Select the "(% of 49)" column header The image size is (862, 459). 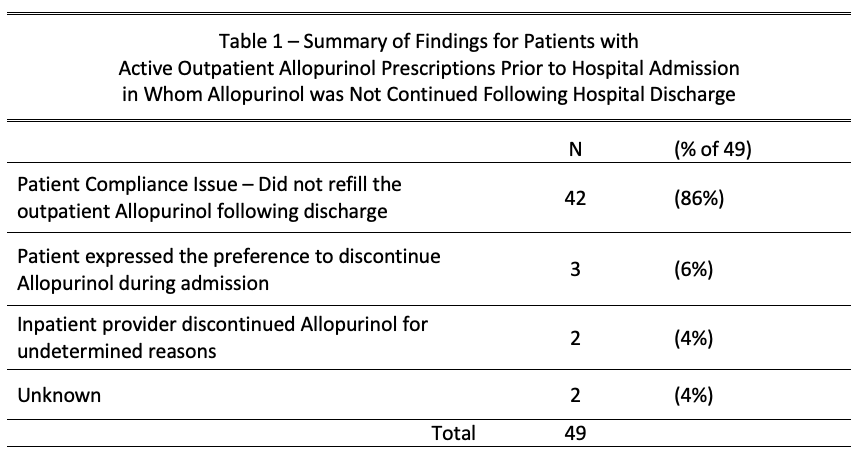(713, 150)
